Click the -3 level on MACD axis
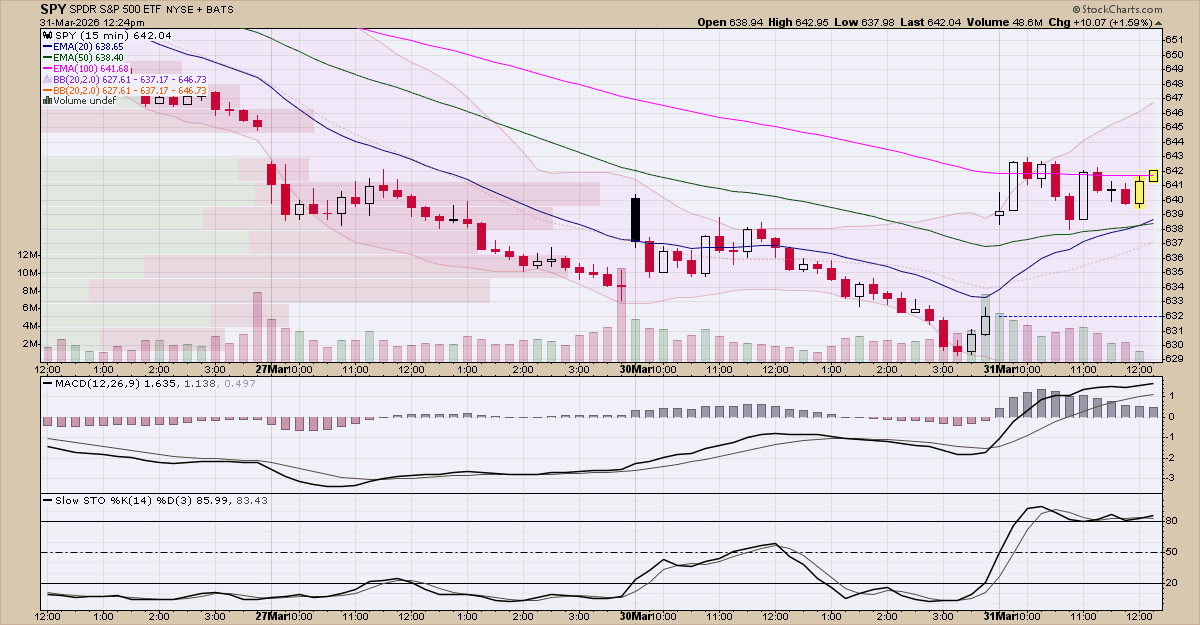Viewport: 1200px width, 625px height. [1172, 478]
